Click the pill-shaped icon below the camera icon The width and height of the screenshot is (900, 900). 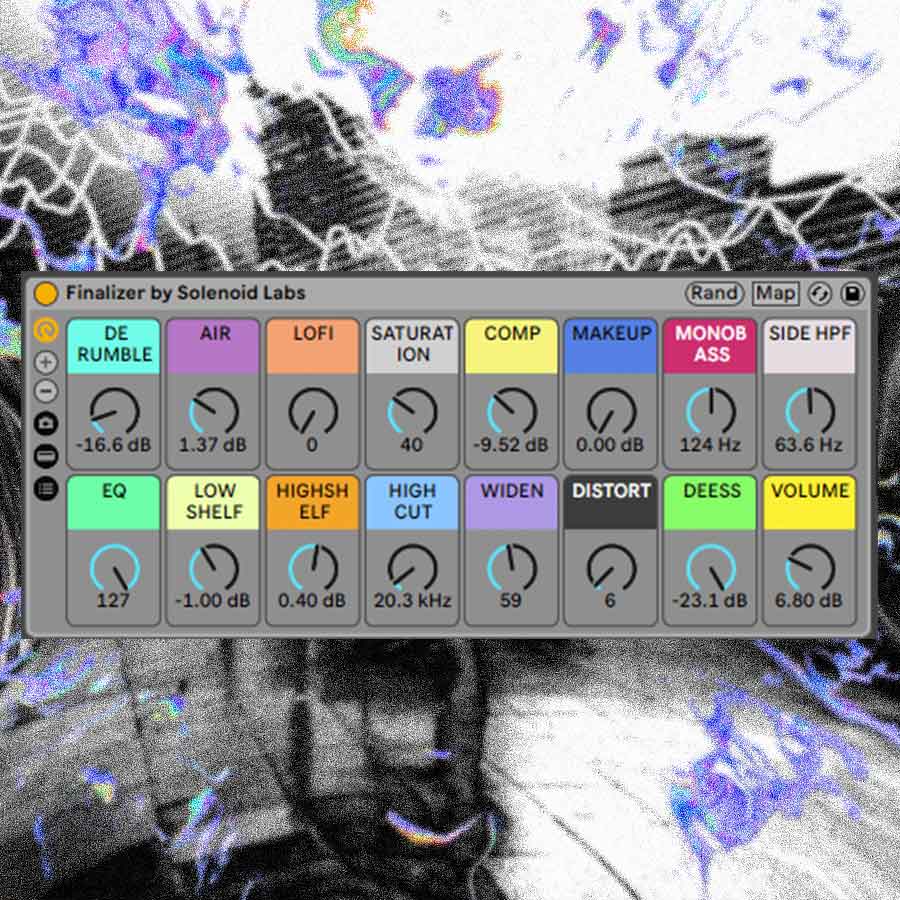point(45,453)
